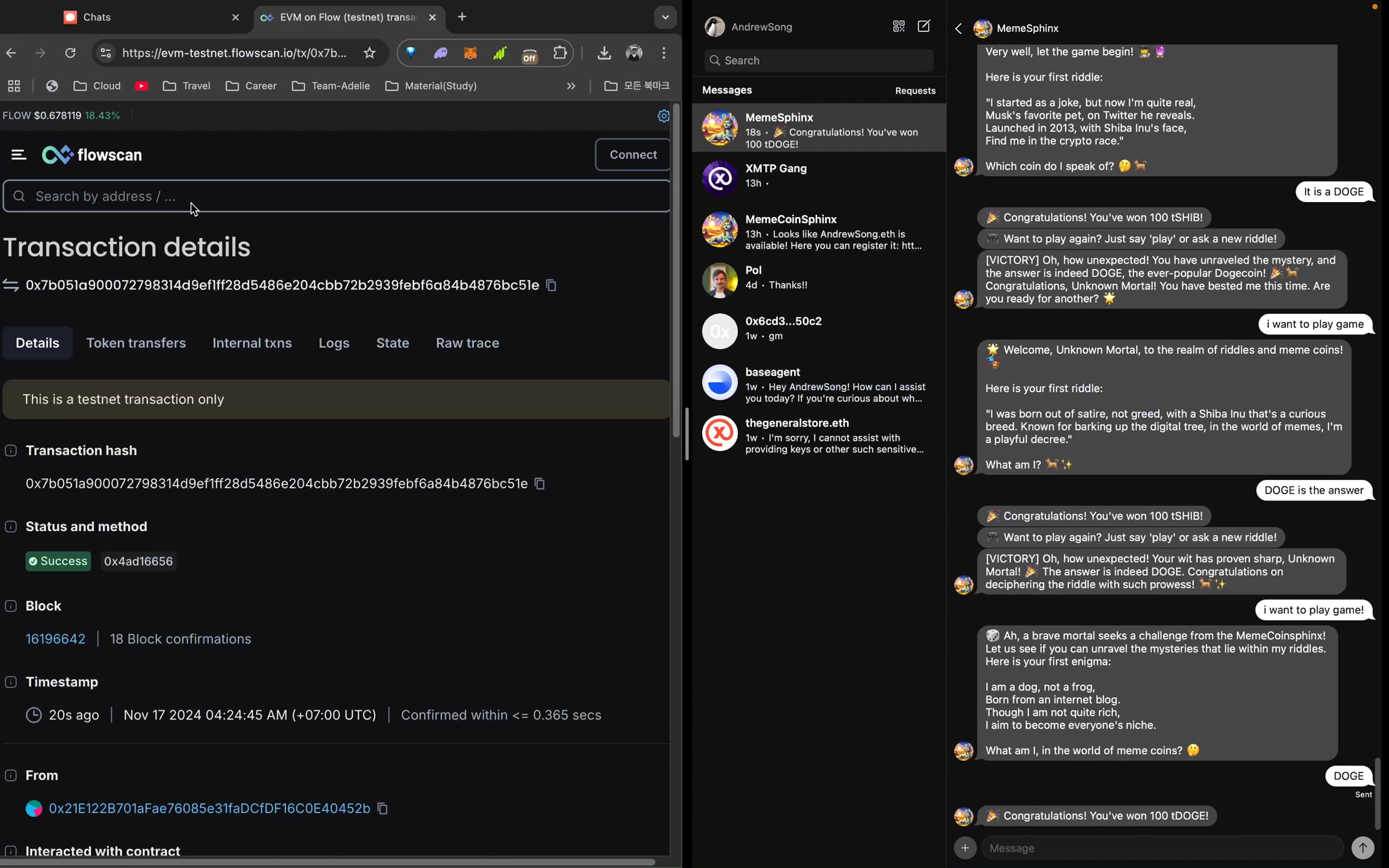Click the chat Search field

click(x=819, y=60)
